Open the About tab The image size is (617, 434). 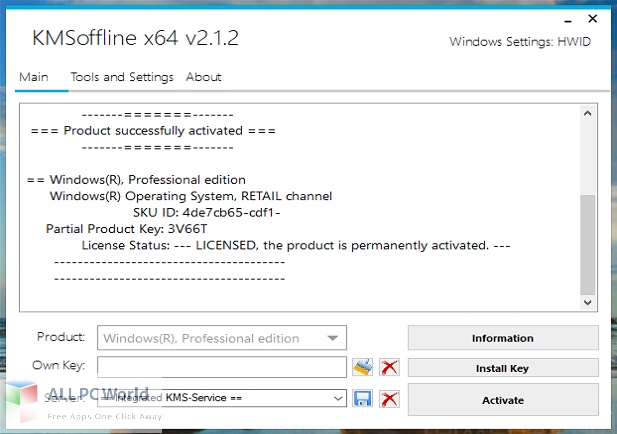tap(203, 77)
